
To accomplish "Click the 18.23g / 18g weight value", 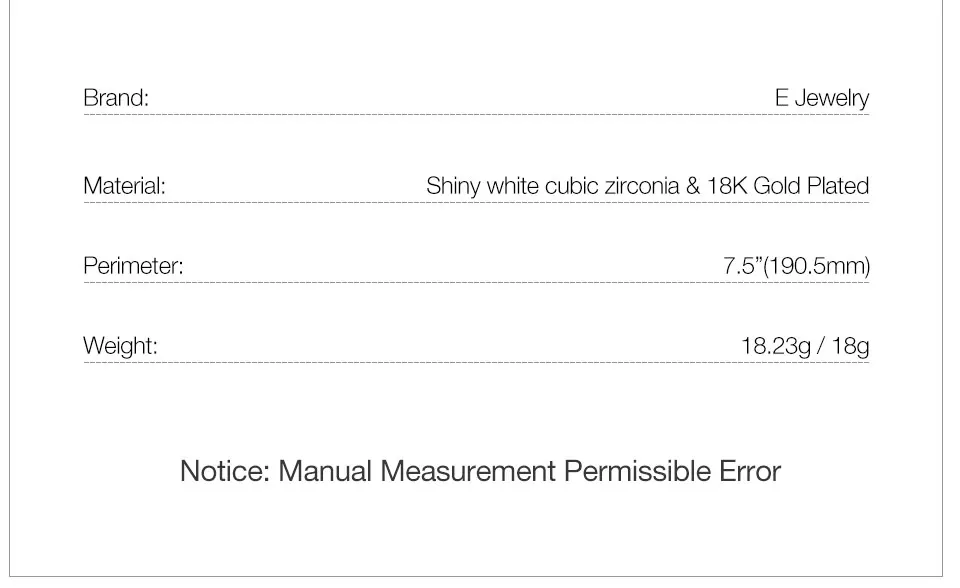I will [805, 346].
